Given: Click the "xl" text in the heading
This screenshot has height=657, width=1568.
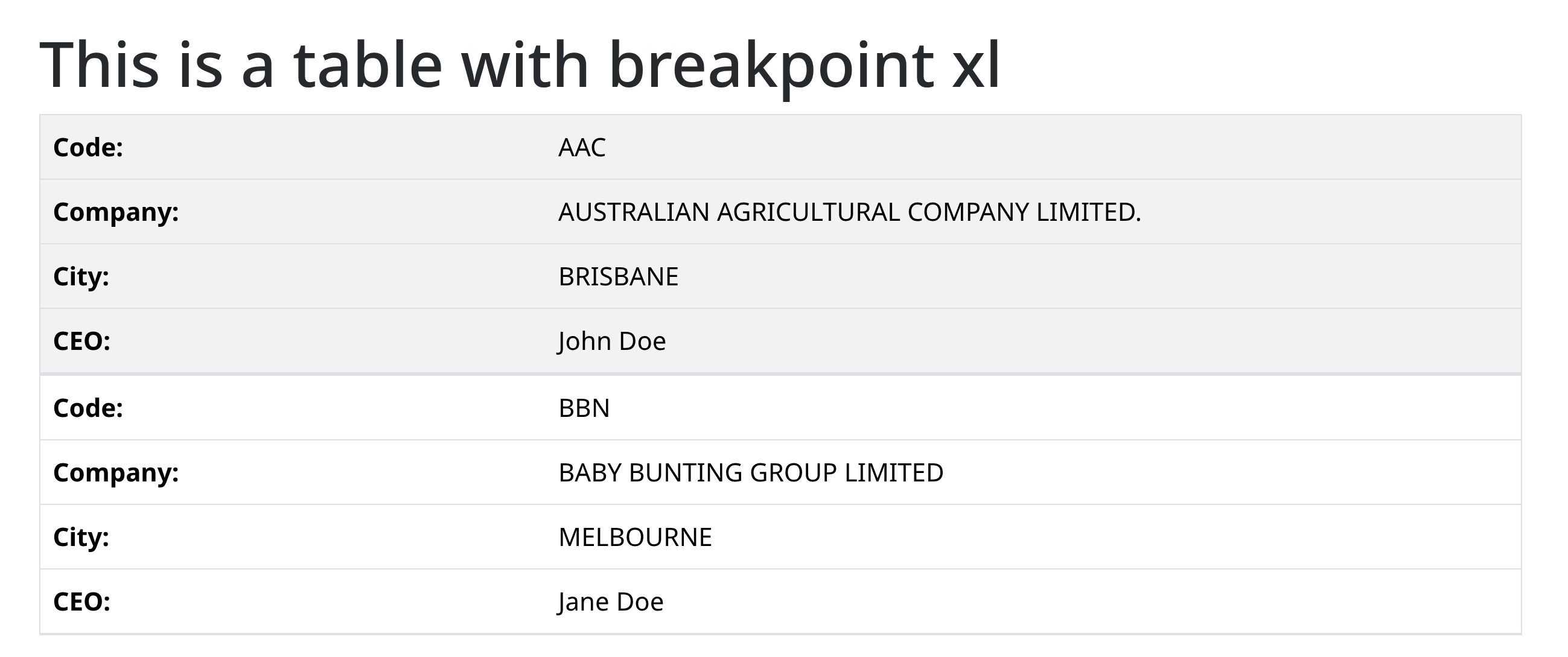Looking at the screenshot, I should [976, 65].
